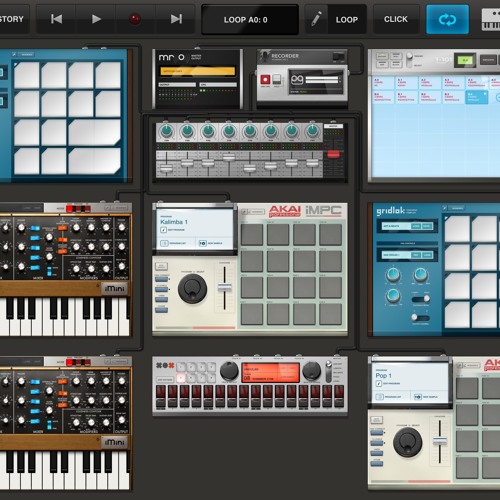The image size is (500, 500).
Task: Click the note icon under Pop 1
Action: click(x=379, y=383)
